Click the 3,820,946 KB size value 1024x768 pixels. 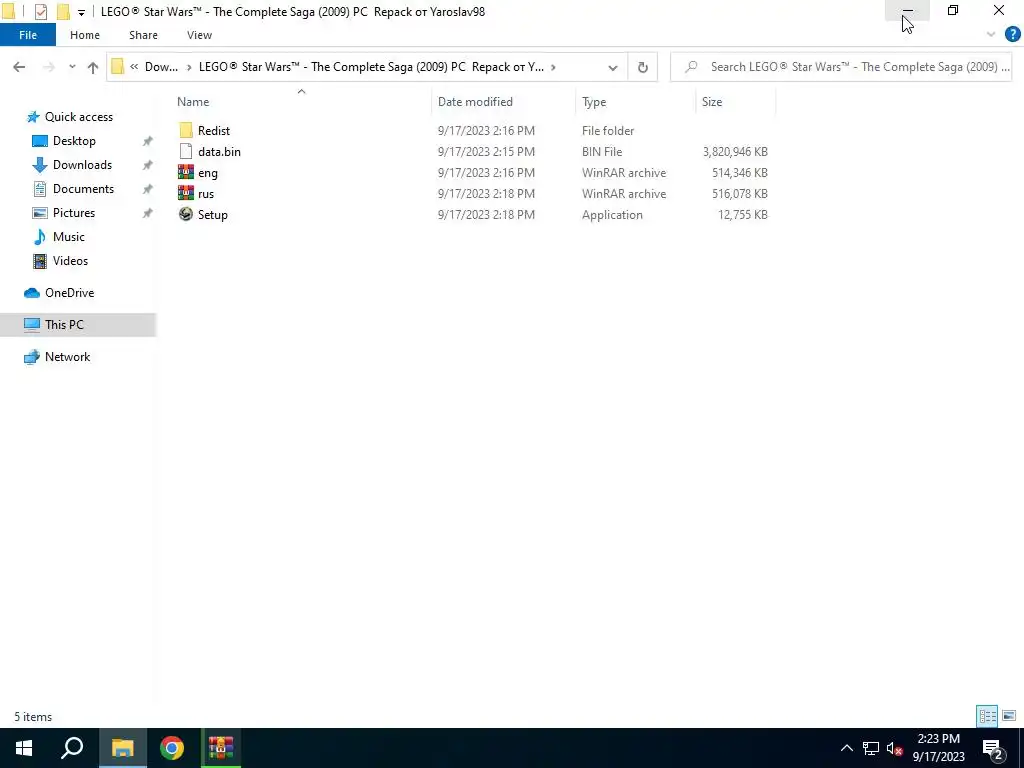(735, 152)
